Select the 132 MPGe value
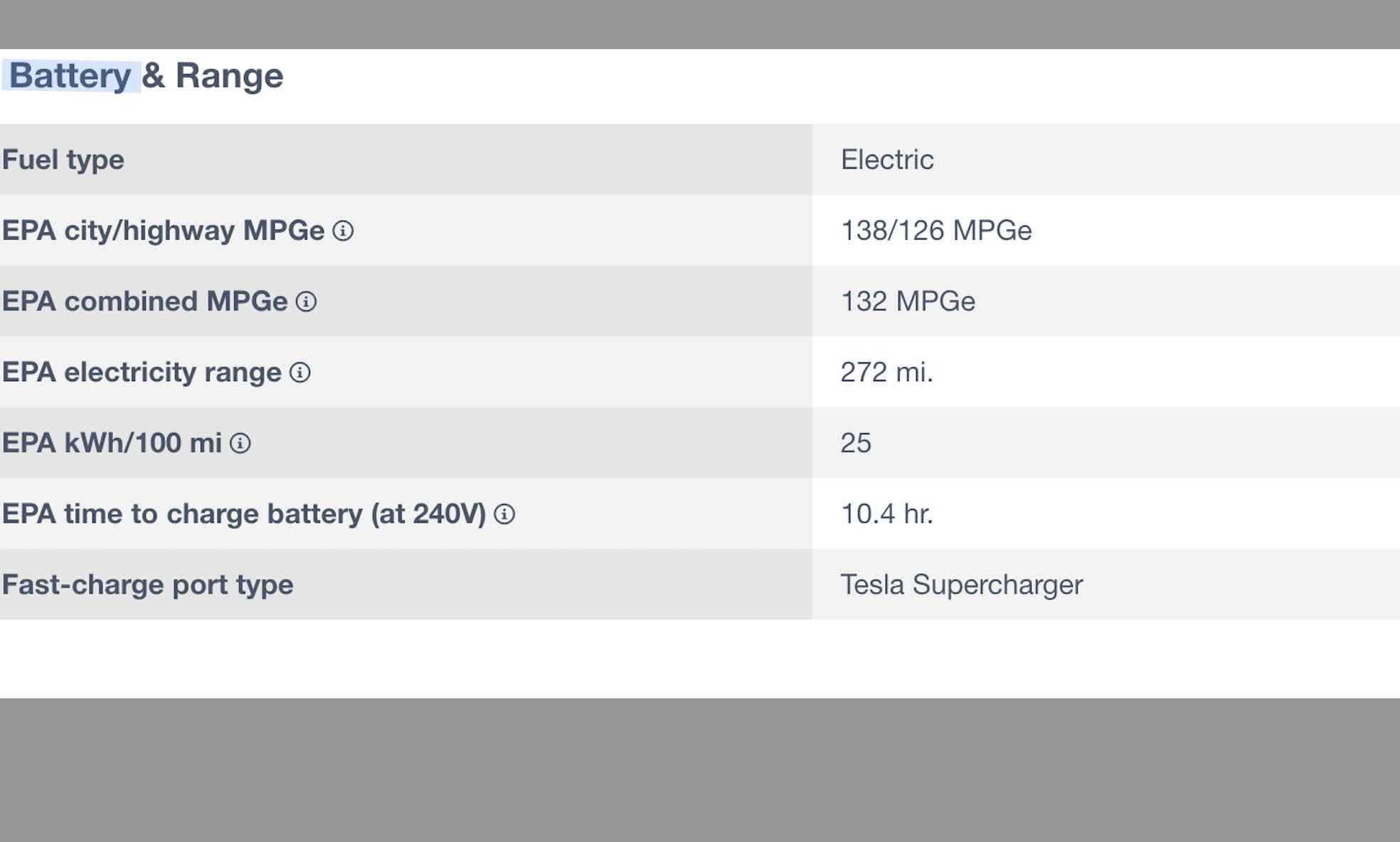Image resolution: width=1400 pixels, height=842 pixels. tap(908, 302)
